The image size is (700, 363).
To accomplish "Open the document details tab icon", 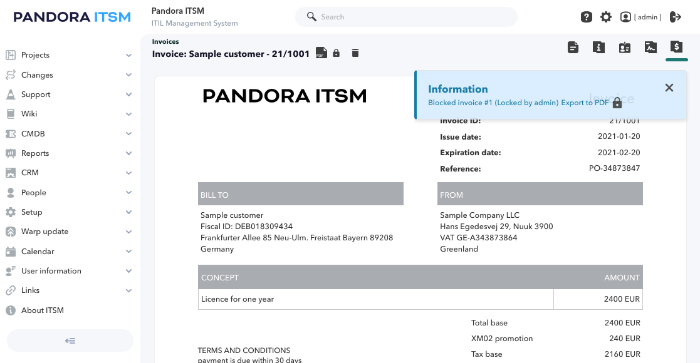I will [573, 47].
